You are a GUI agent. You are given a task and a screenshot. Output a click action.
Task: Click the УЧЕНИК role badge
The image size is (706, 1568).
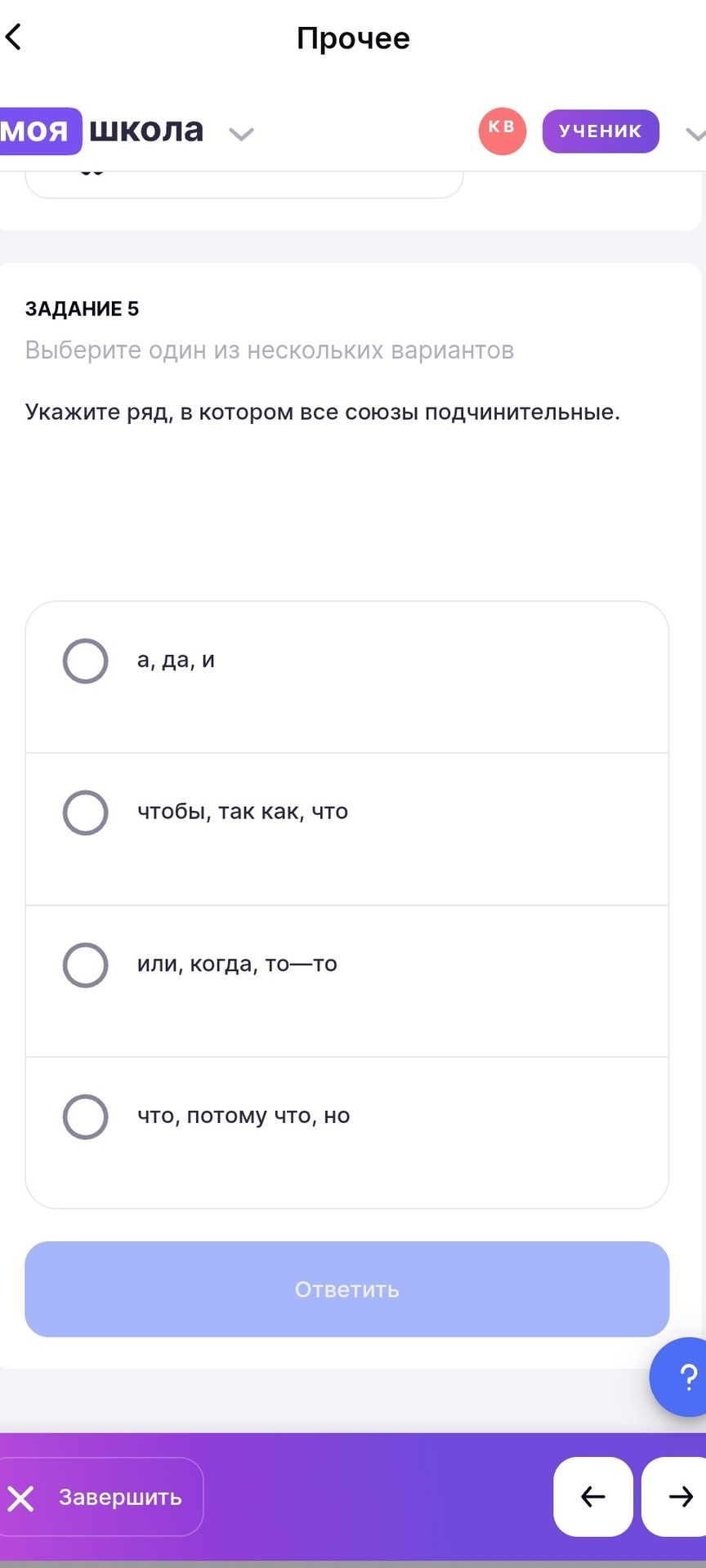click(x=601, y=131)
